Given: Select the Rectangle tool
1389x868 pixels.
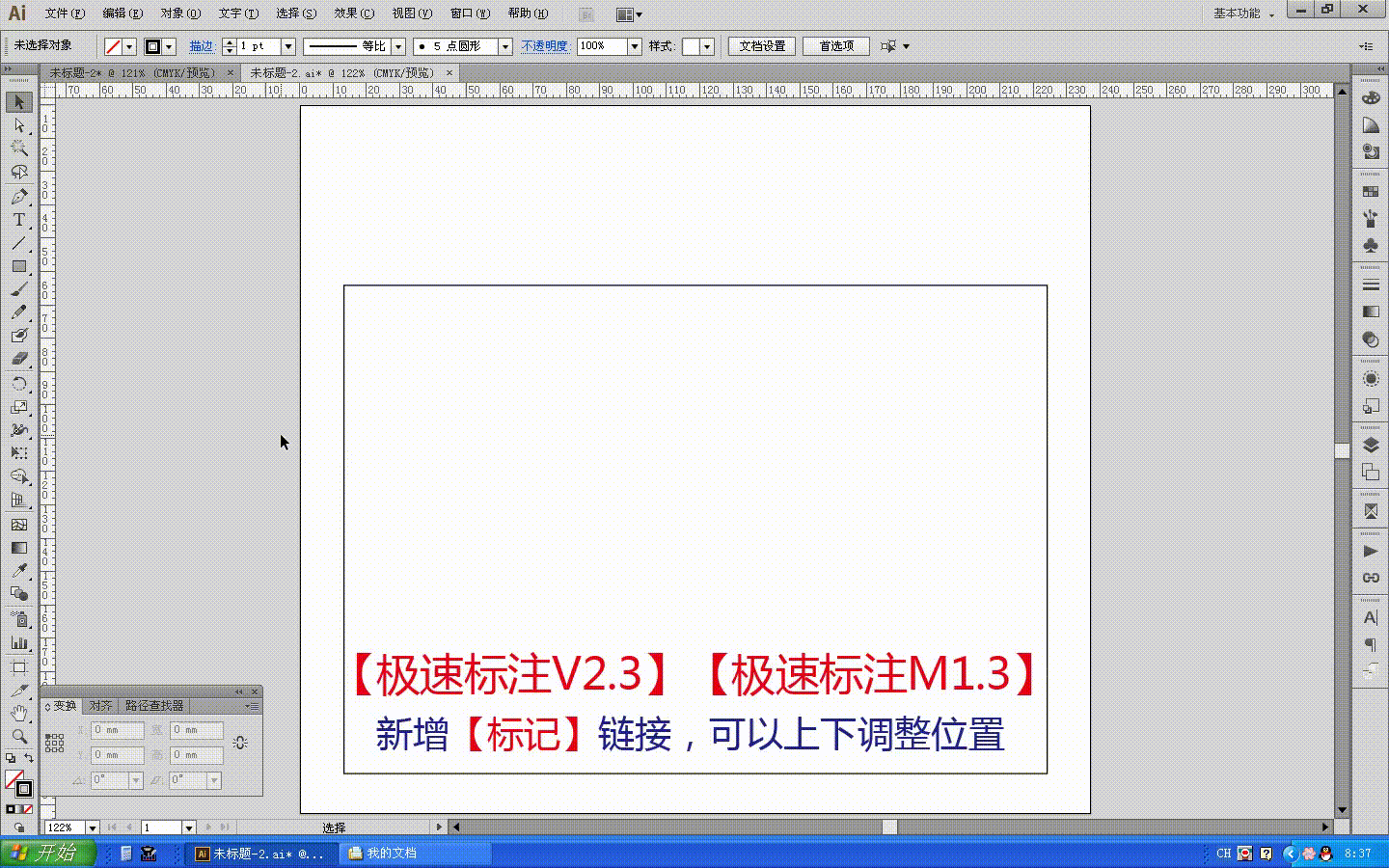Looking at the screenshot, I should [18, 266].
